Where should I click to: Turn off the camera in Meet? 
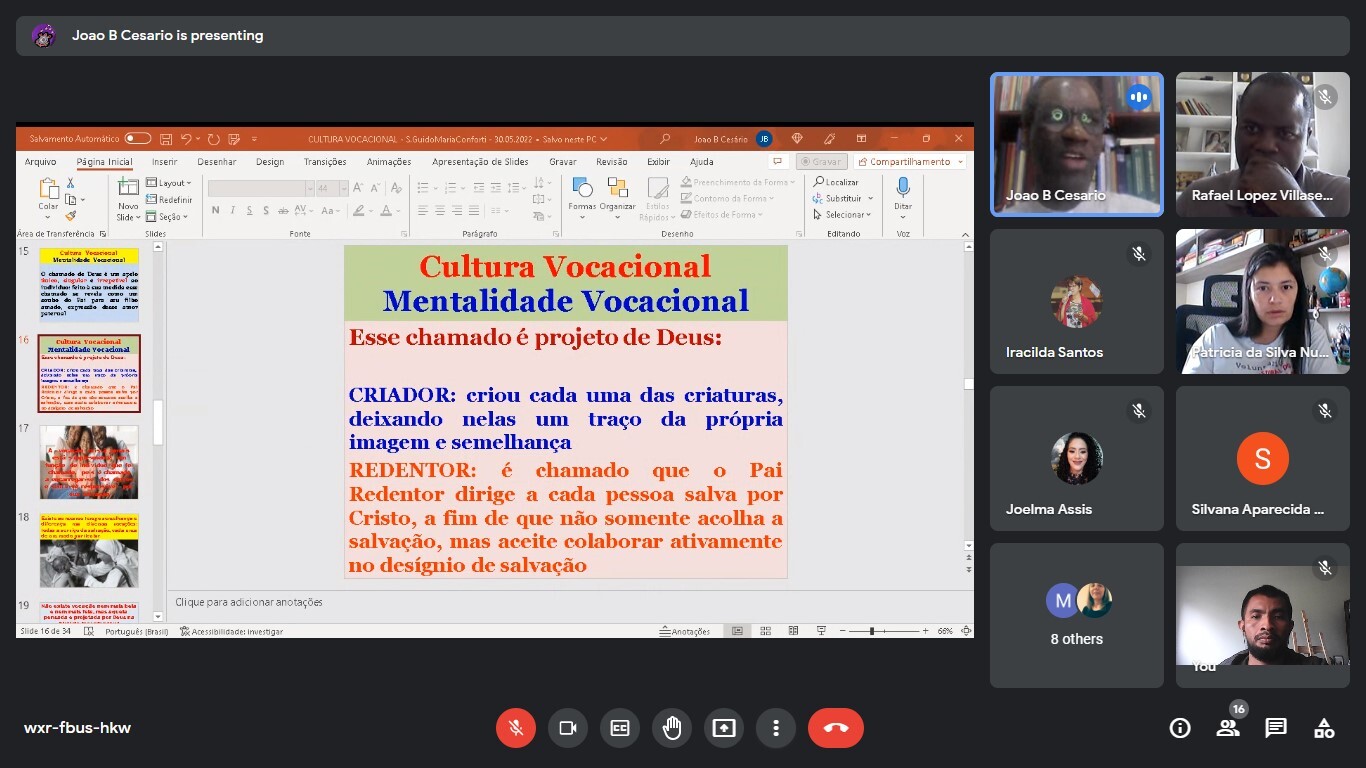(x=568, y=728)
